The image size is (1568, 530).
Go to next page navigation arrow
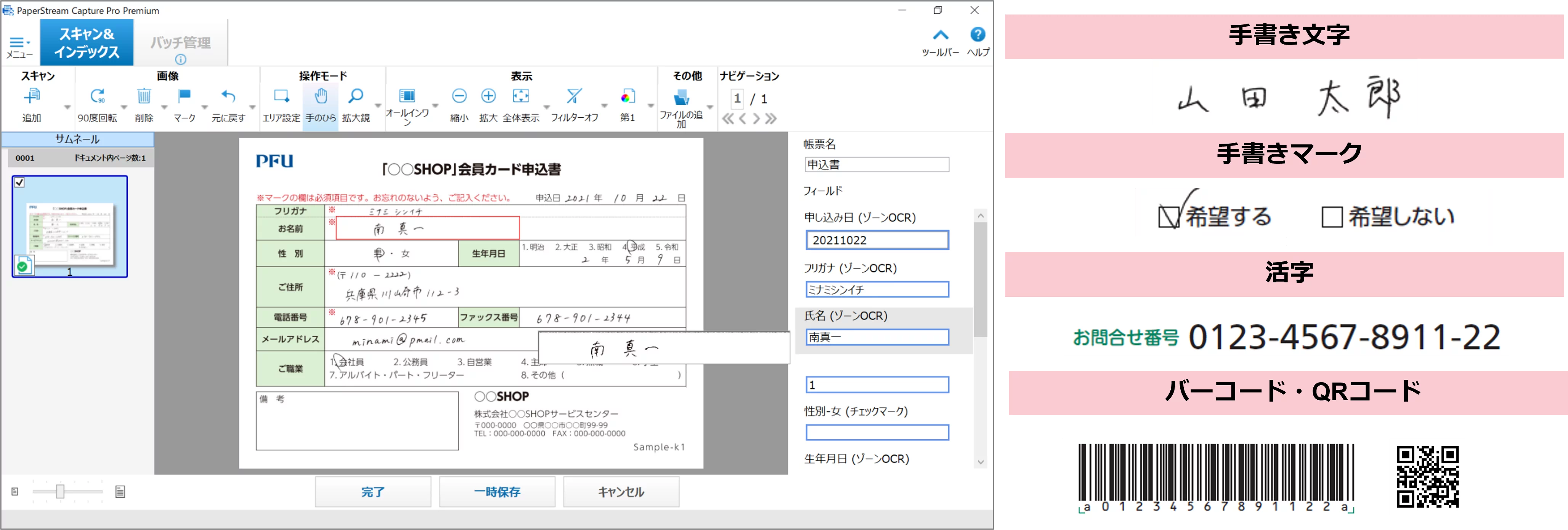pos(757,118)
